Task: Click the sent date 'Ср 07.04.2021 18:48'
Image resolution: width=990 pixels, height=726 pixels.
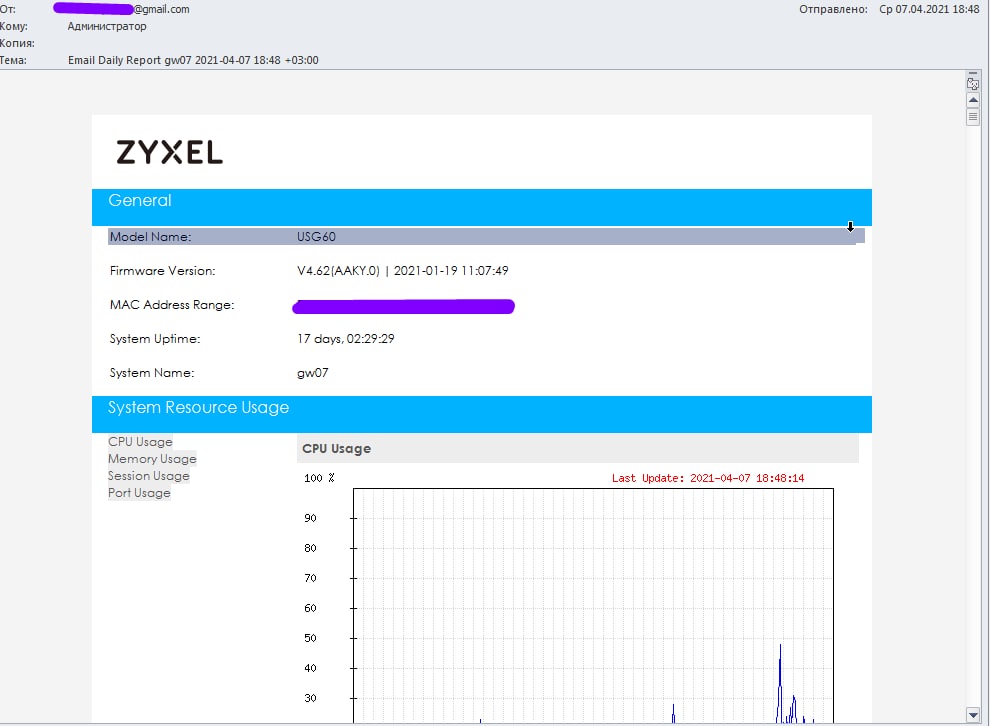Action: pos(929,9)
